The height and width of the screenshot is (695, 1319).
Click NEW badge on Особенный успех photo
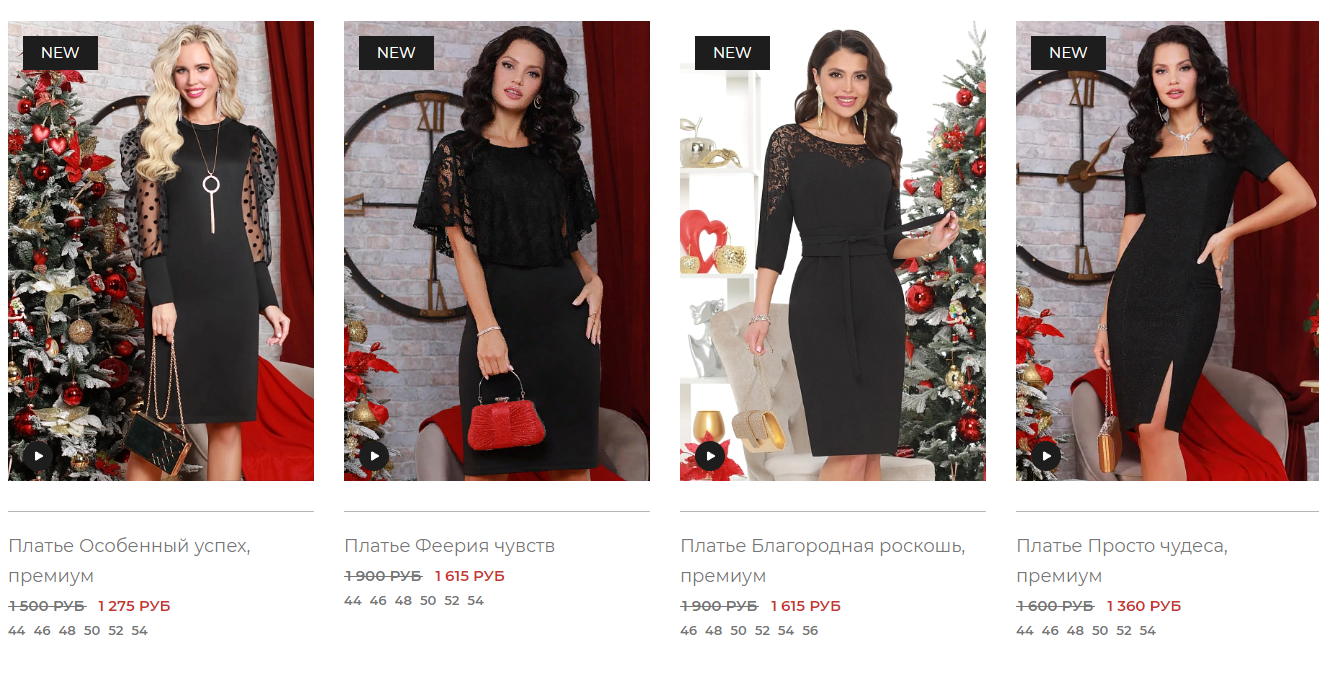click(x=60, y=53)
